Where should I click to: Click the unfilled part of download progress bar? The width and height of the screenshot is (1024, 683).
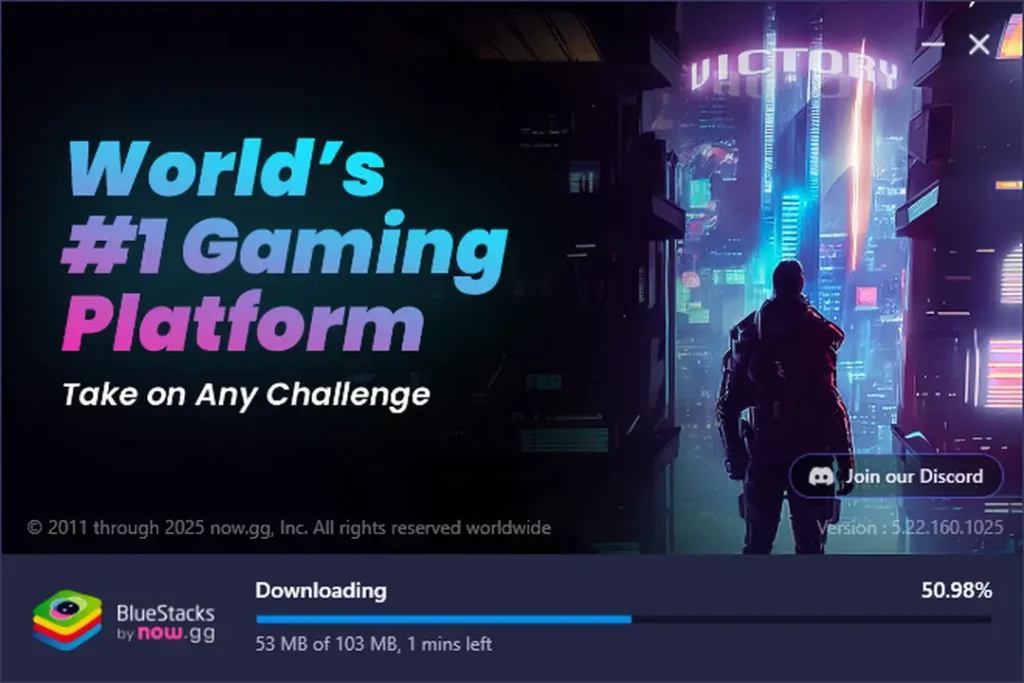(x=811, y=619)
